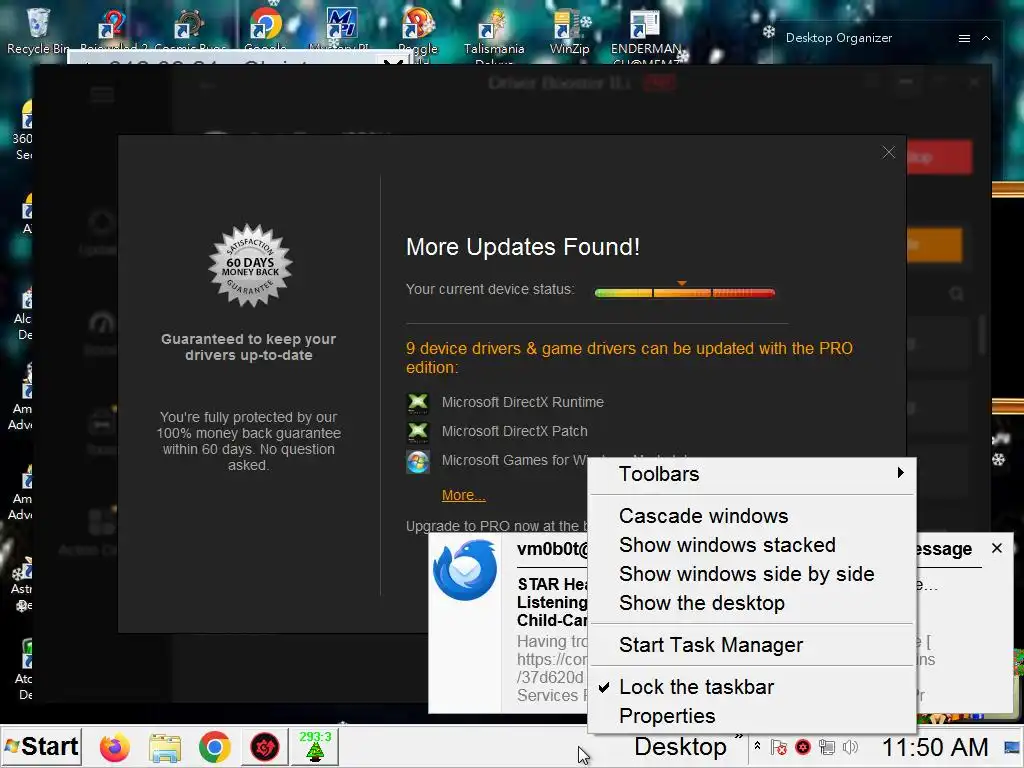Click the Start button
This screenshot has height=768, width=1024.
click(x=42, y=746)
